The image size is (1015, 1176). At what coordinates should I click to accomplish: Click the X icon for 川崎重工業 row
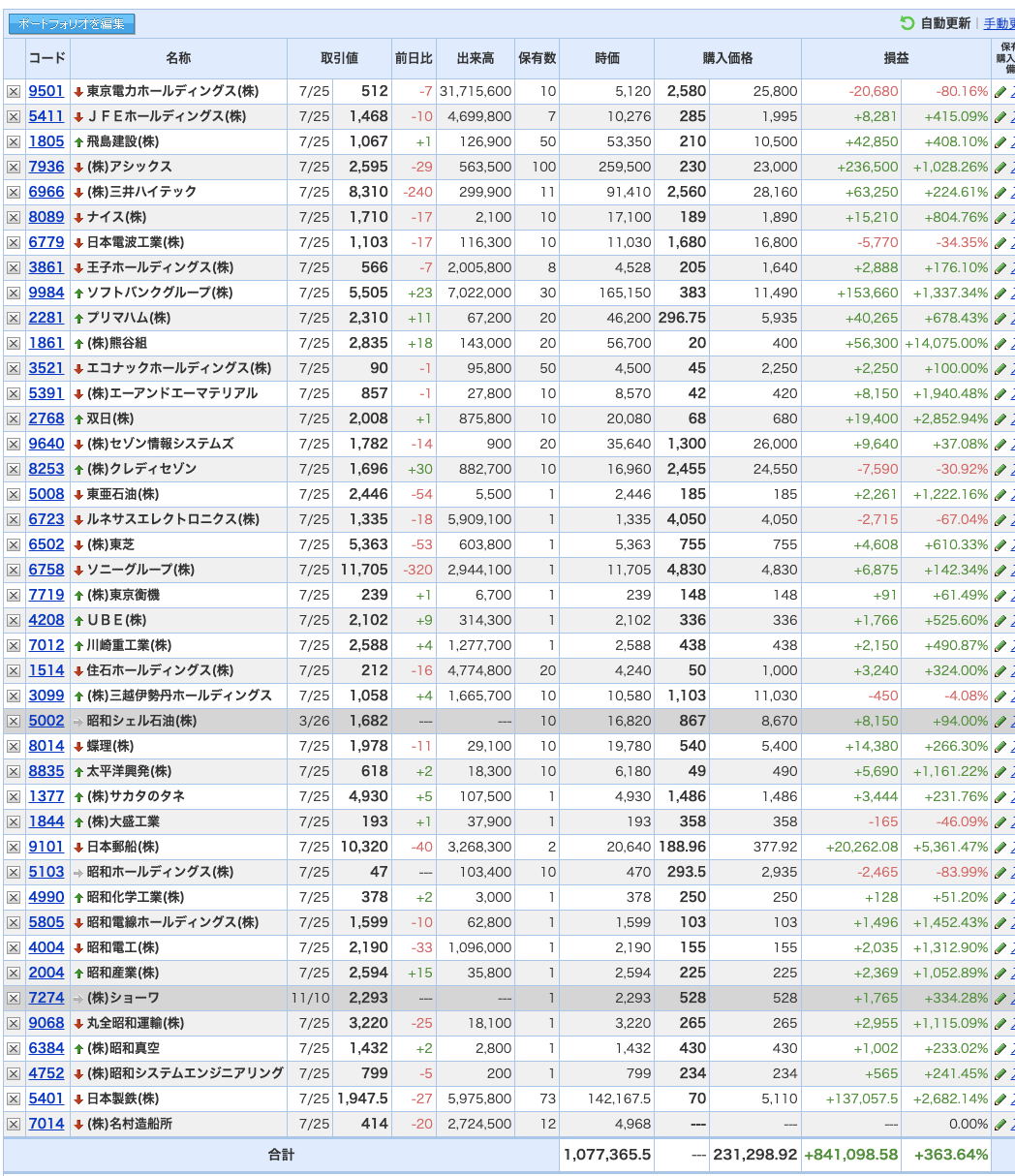[x=14, y=645]
